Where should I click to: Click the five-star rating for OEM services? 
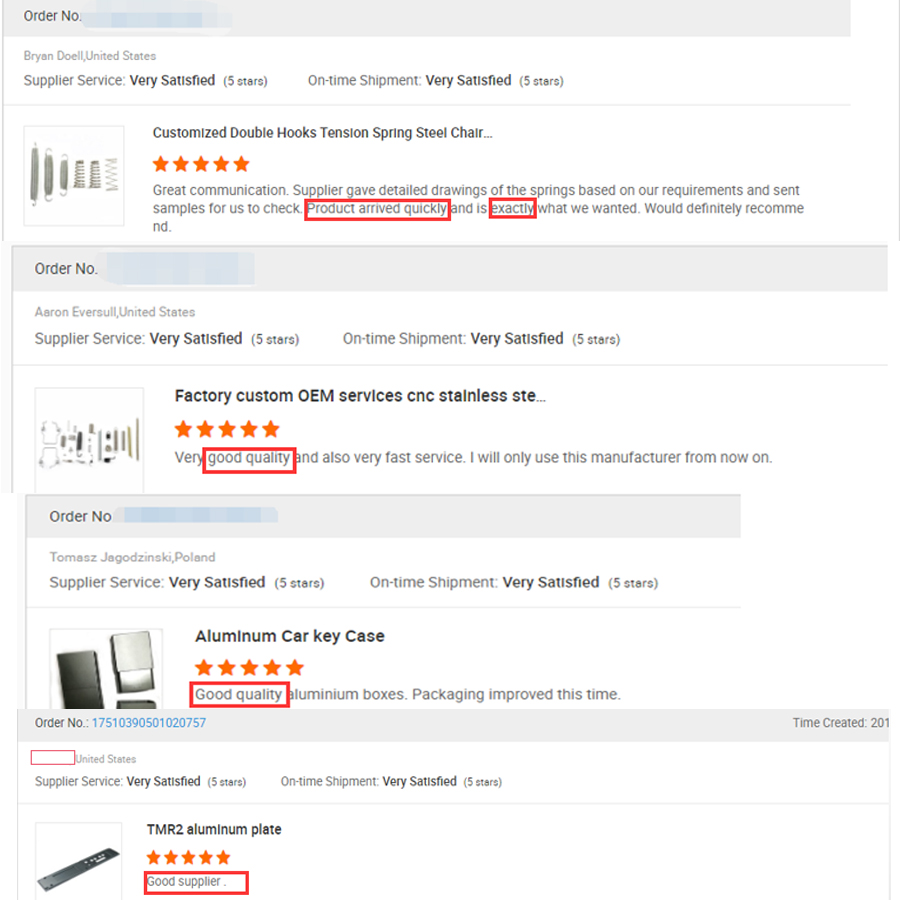coord(227,429)
